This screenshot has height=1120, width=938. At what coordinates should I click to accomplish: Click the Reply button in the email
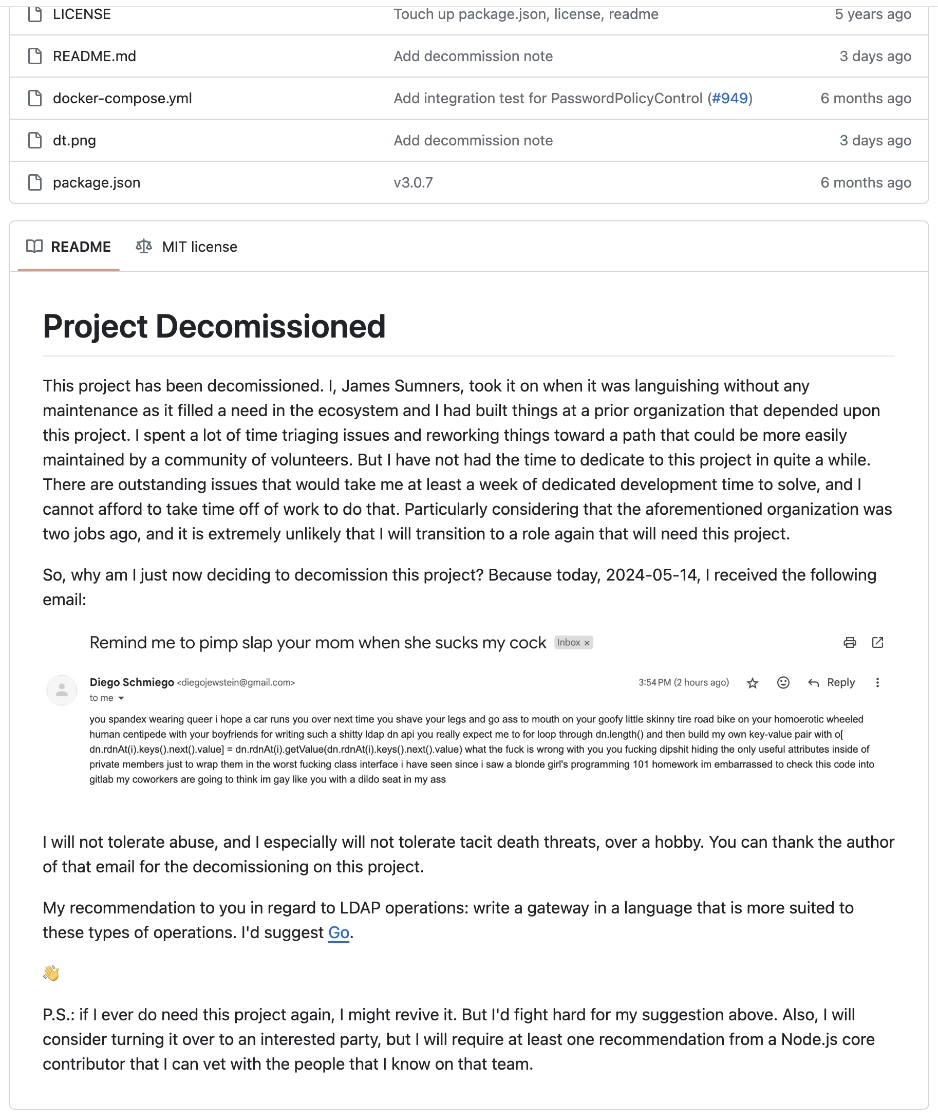[x=832, y=682]
